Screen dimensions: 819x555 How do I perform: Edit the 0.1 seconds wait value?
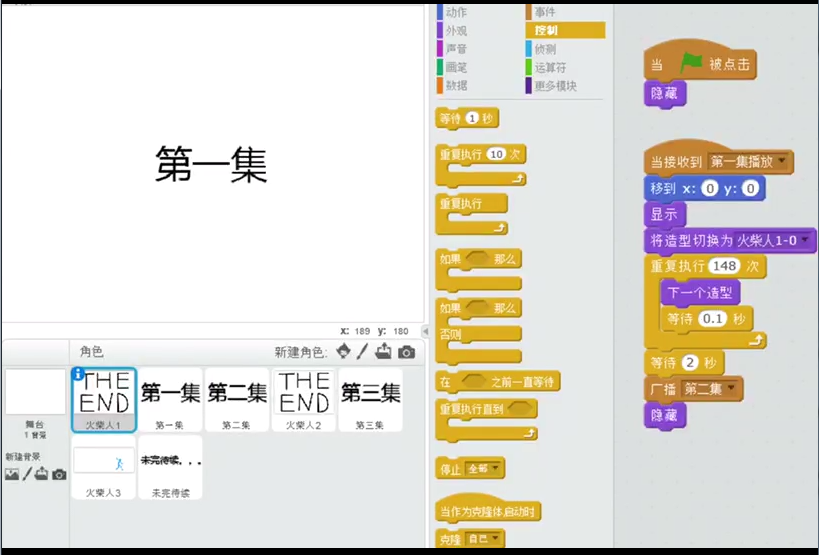712,318
